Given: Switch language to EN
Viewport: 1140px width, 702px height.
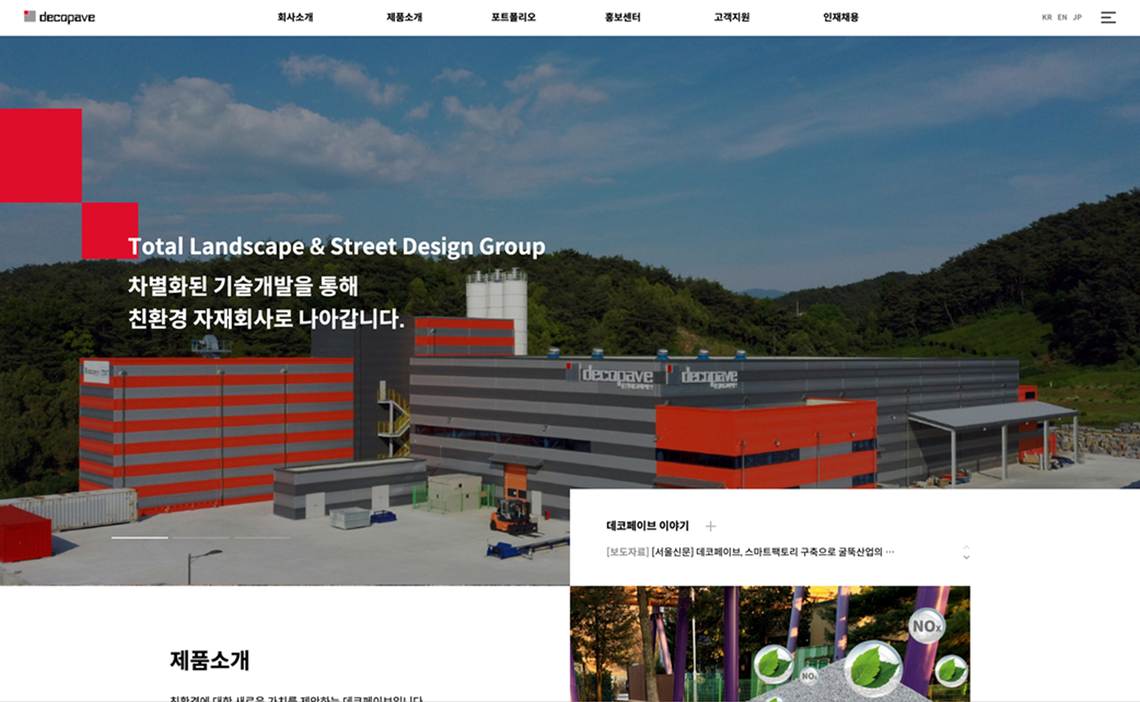Looking at the screenshot, I should 1062,17.
